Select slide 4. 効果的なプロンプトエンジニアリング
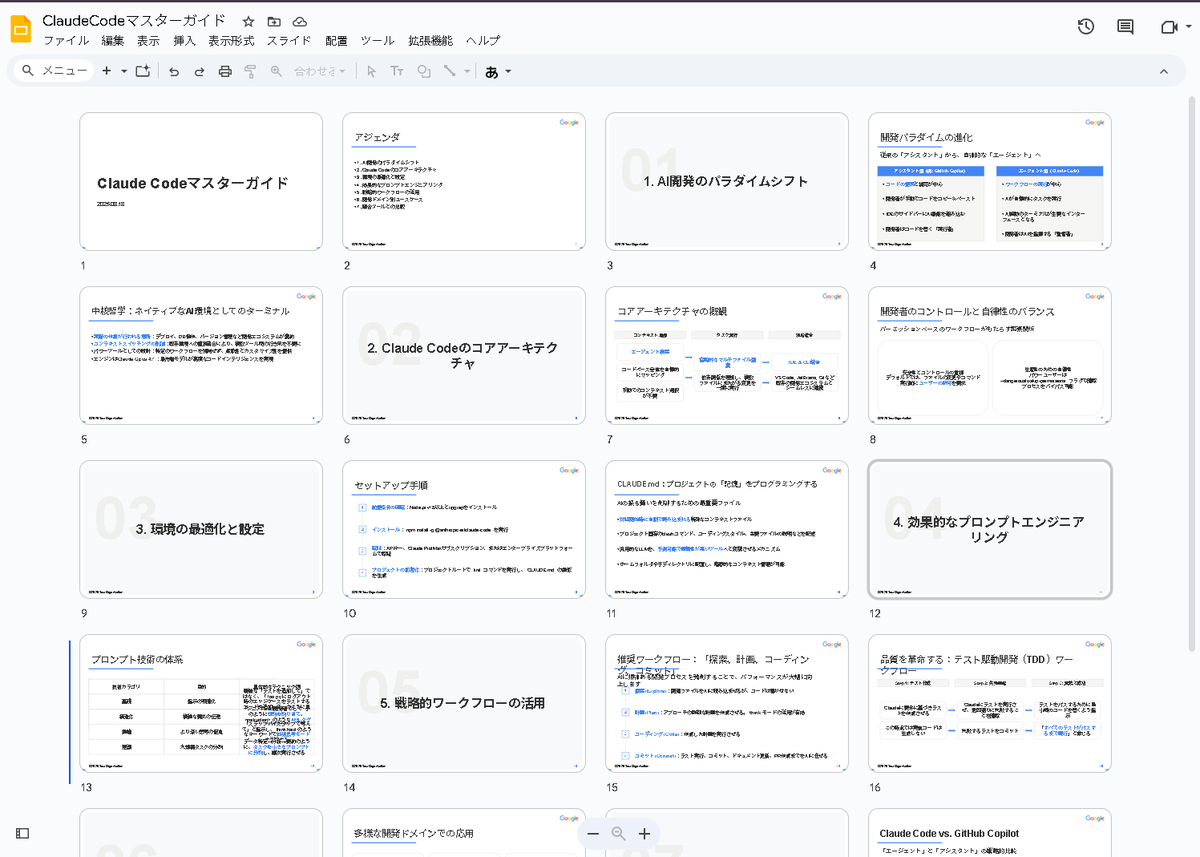This screenshot has height=857, width=1200. click(990, 529)
